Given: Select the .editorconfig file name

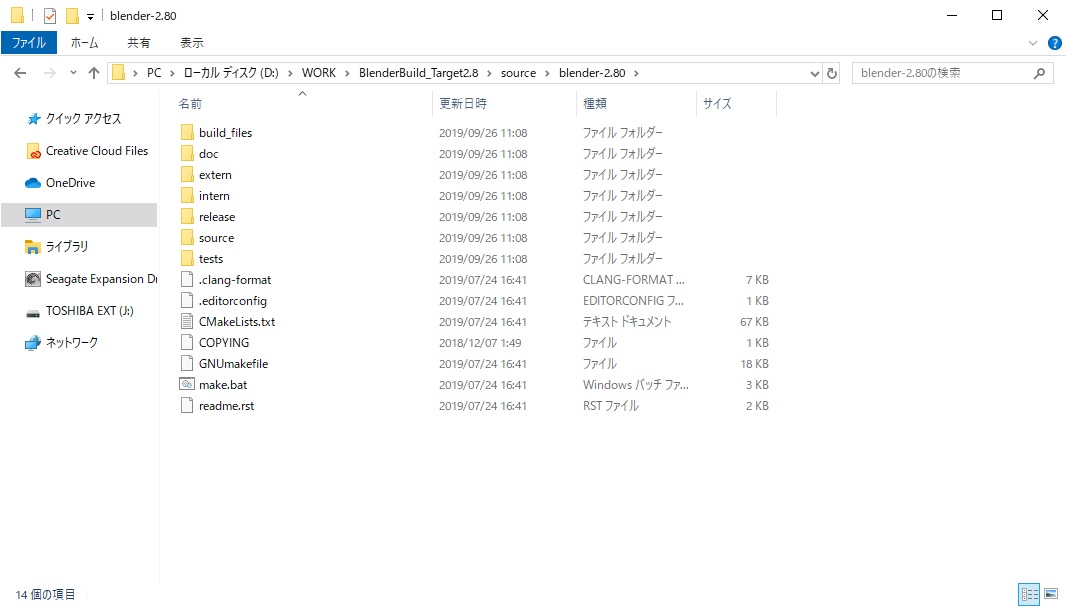Looking at the screenshot, I should pos(233,301).
